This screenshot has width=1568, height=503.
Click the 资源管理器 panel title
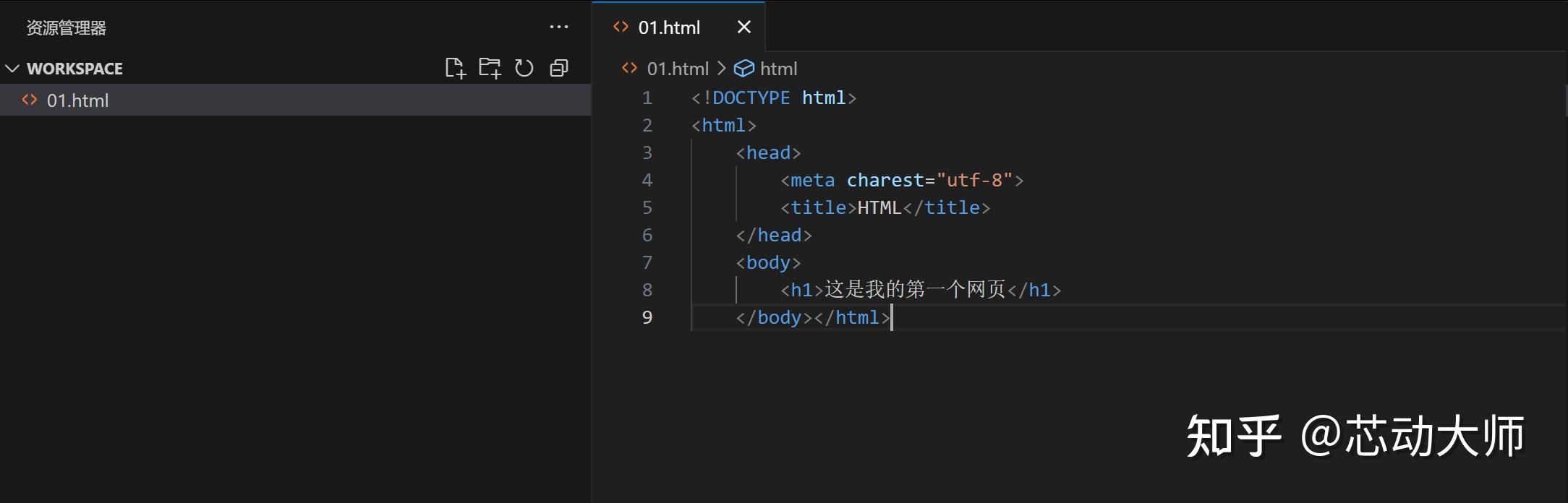[67, 27]
